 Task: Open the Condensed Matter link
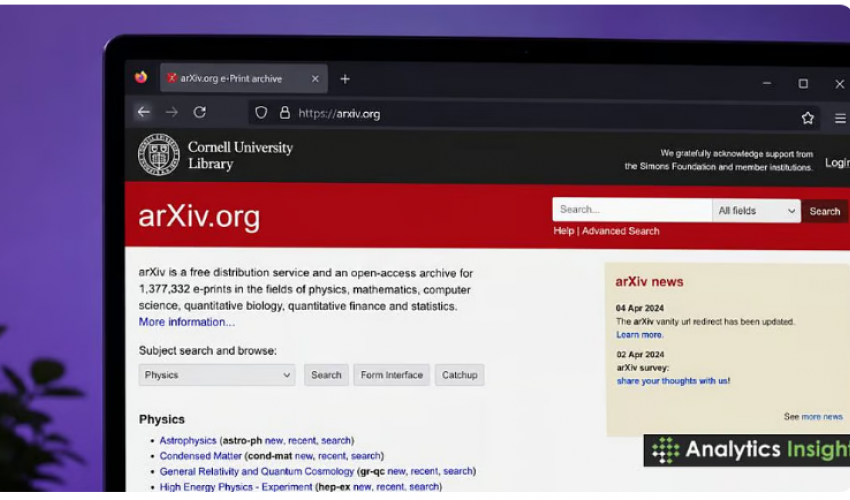click(x=201, y=456)
